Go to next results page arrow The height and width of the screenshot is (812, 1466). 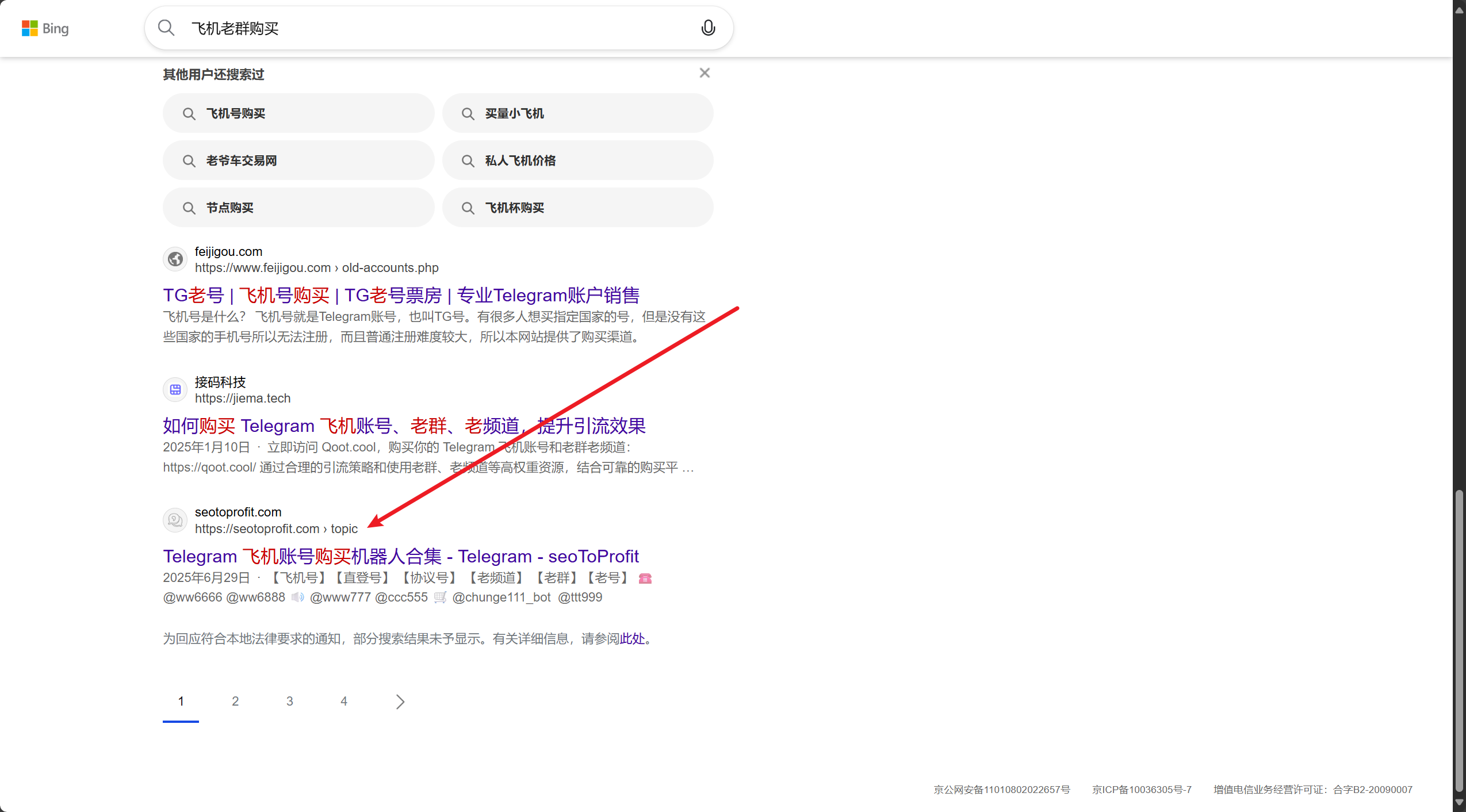point(400,702)
